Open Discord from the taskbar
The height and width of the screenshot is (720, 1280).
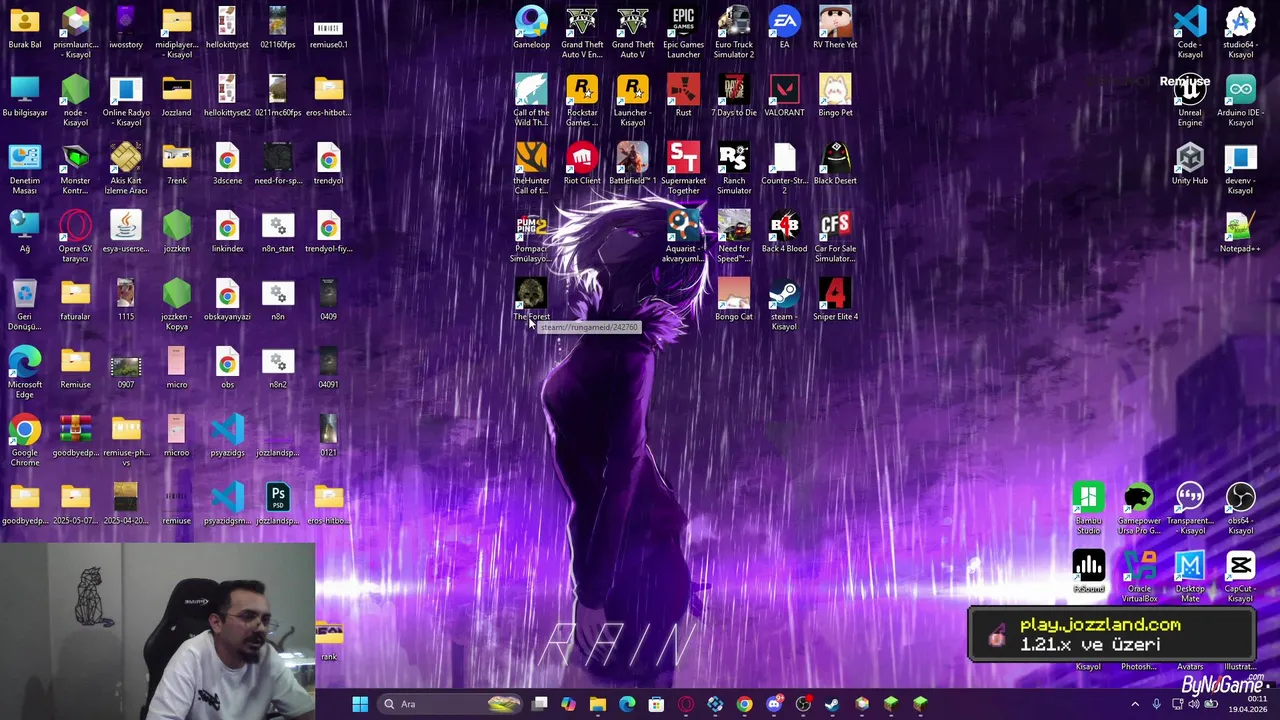click(x=773, y=704)
